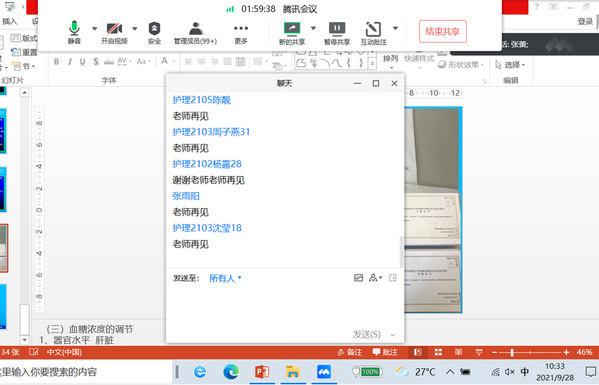
Task: Click the red 结束共享 button
Action: click(x=442, y=31)
